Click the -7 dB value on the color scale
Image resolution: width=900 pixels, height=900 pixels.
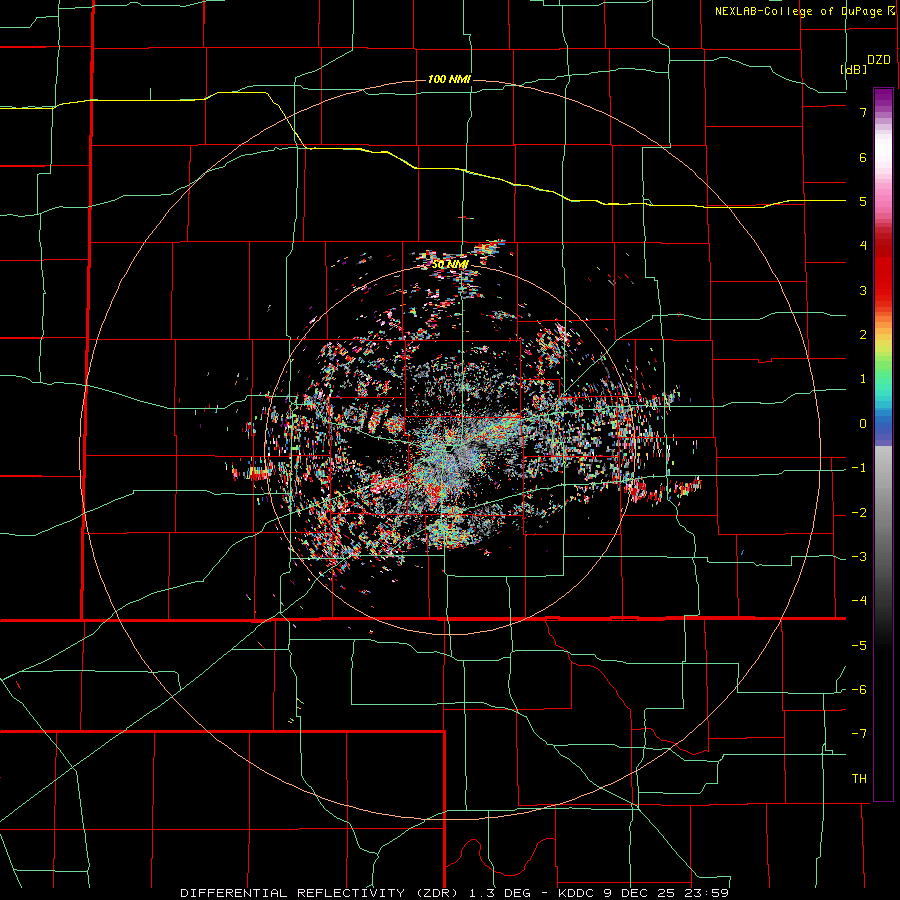(859, 734)
